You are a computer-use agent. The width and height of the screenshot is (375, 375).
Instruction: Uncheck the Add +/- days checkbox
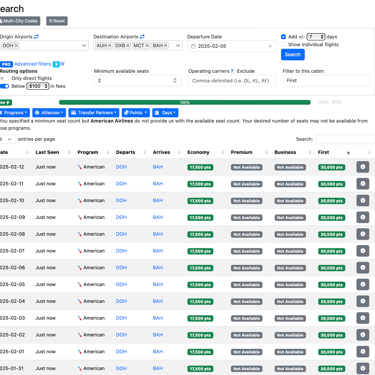coord(283,37)
